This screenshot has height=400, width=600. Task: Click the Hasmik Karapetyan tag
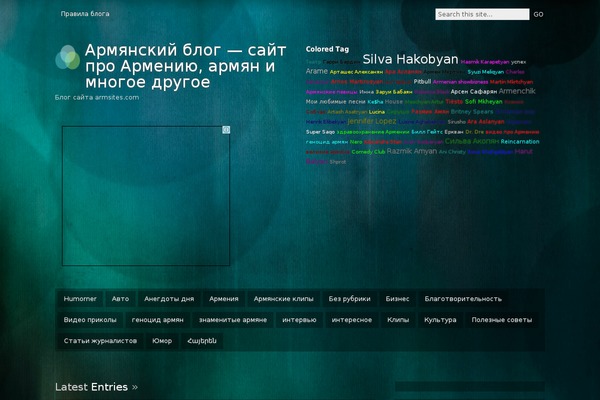coord(485,62)
